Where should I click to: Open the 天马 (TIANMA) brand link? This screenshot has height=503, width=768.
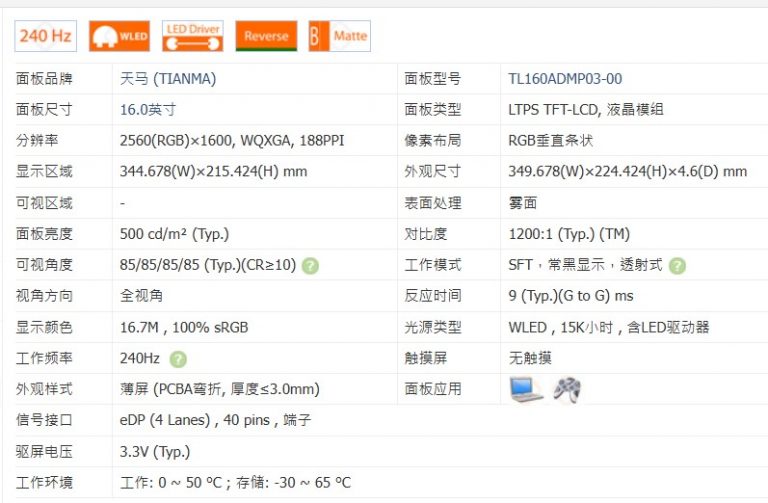coord(167,79)
